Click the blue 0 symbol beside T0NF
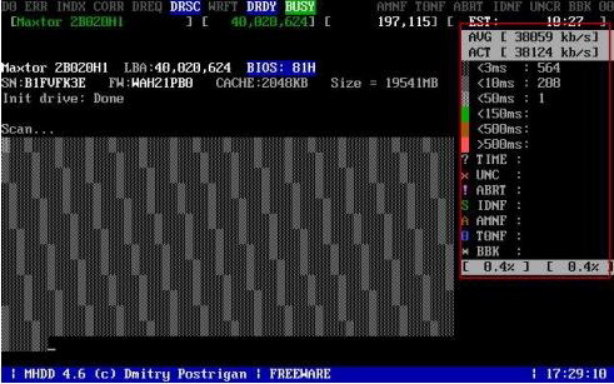This screenshot has height=384, width=614. [x=465, y=236]
